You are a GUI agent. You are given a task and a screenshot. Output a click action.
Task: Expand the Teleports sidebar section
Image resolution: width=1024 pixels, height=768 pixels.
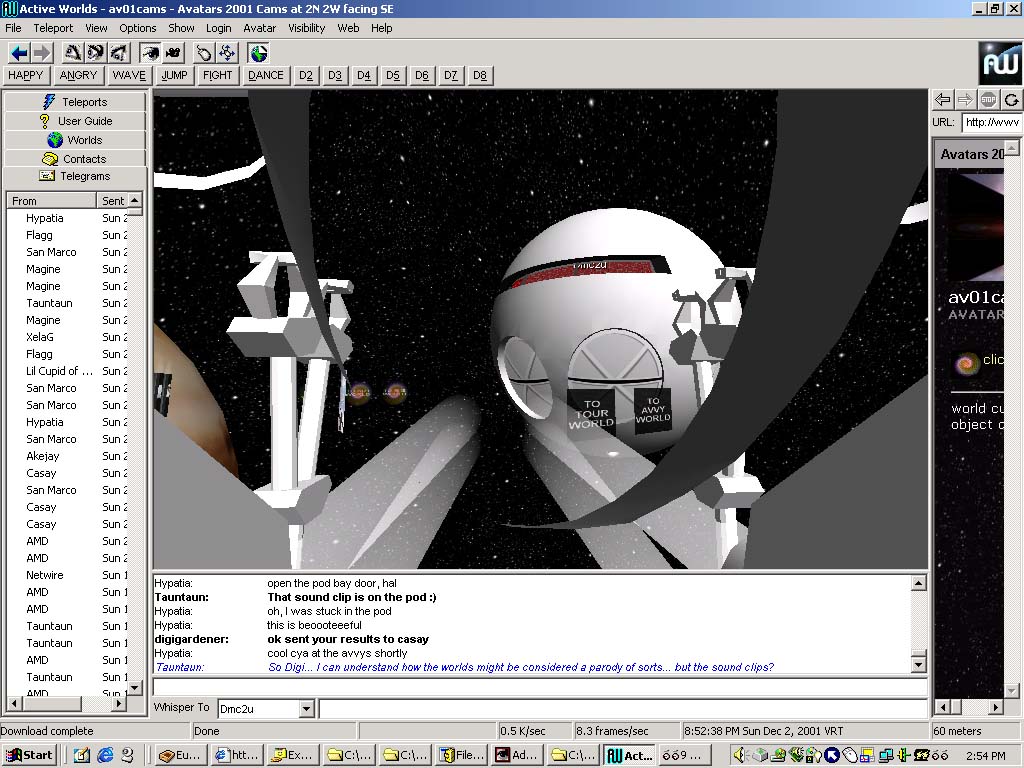tap(75, 102)
